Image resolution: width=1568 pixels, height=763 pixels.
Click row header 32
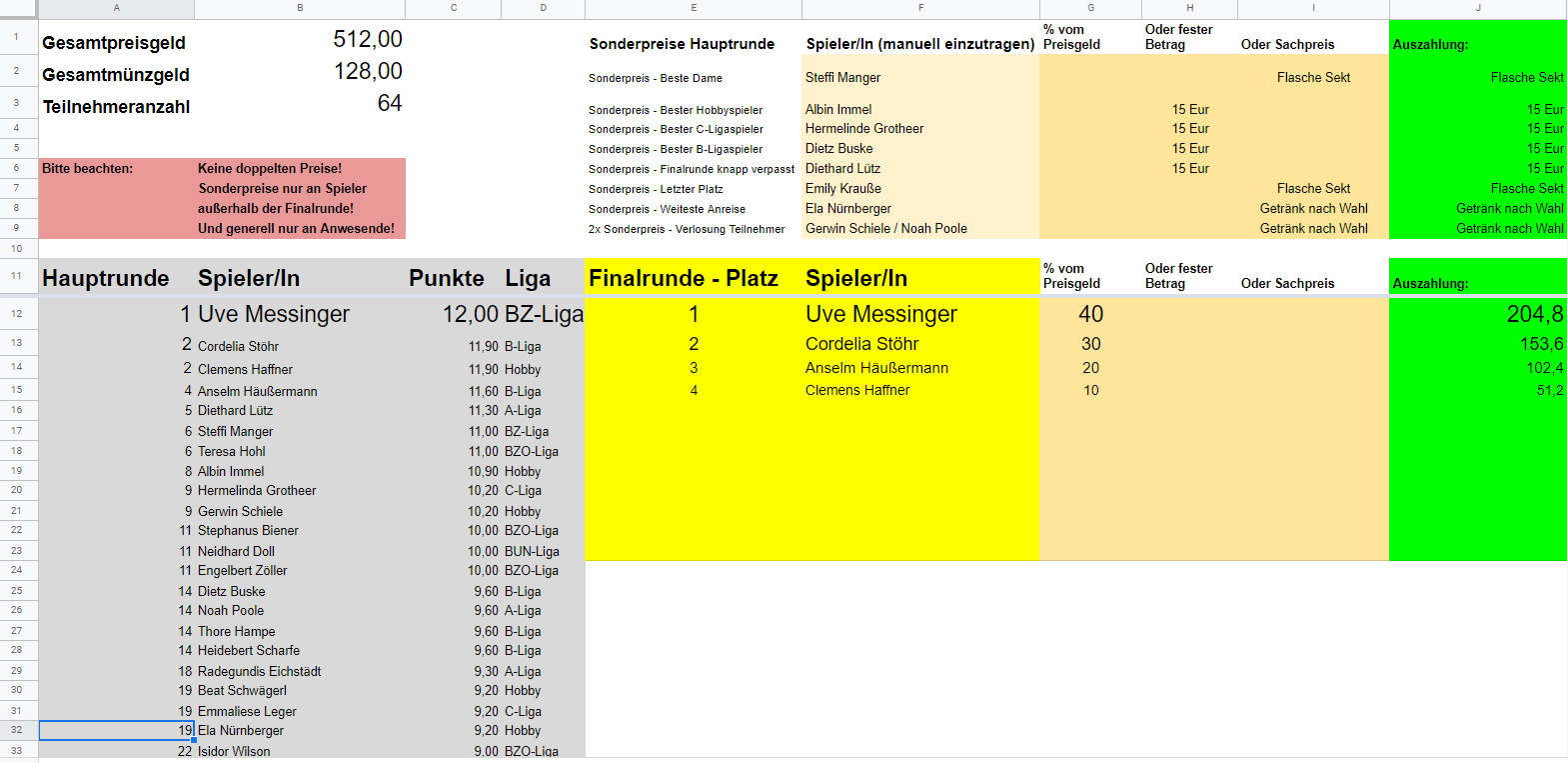[x=17, y=730]
